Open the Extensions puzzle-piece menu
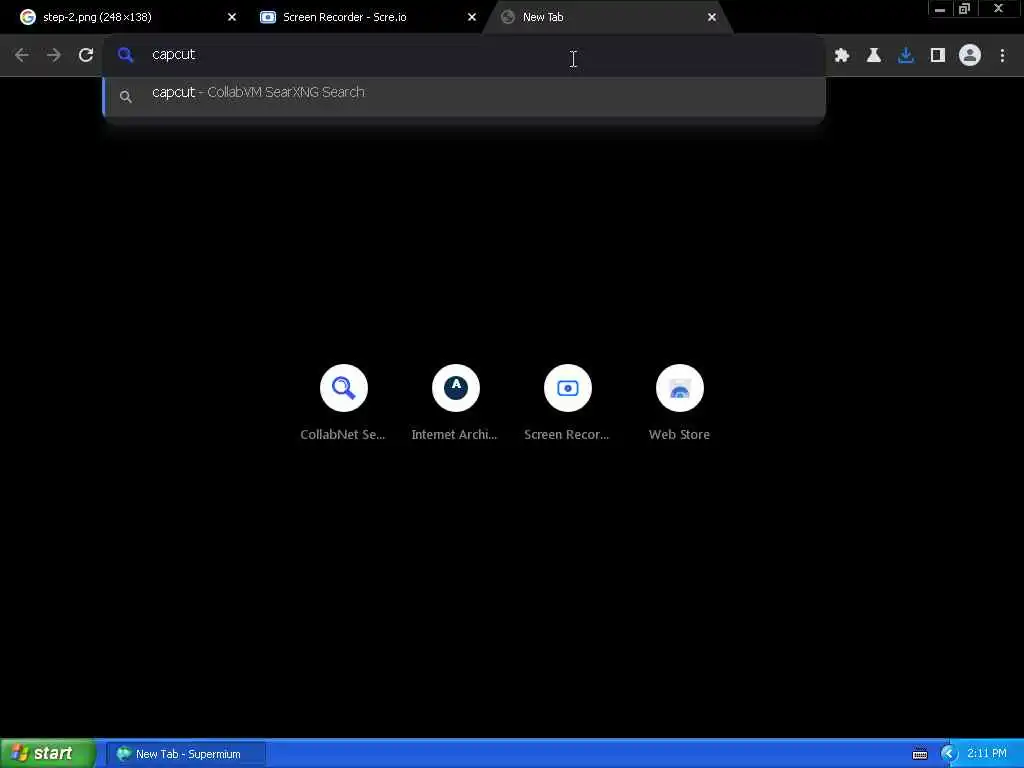1024x768 pixels. point(842,56)
